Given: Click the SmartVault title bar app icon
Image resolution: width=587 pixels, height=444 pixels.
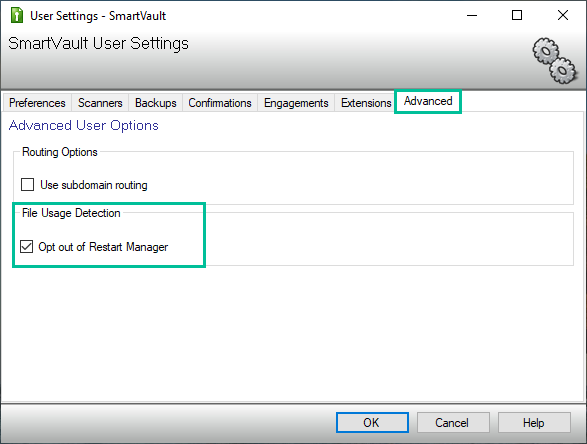Looking at the screenshot, I should pos(17,16).
